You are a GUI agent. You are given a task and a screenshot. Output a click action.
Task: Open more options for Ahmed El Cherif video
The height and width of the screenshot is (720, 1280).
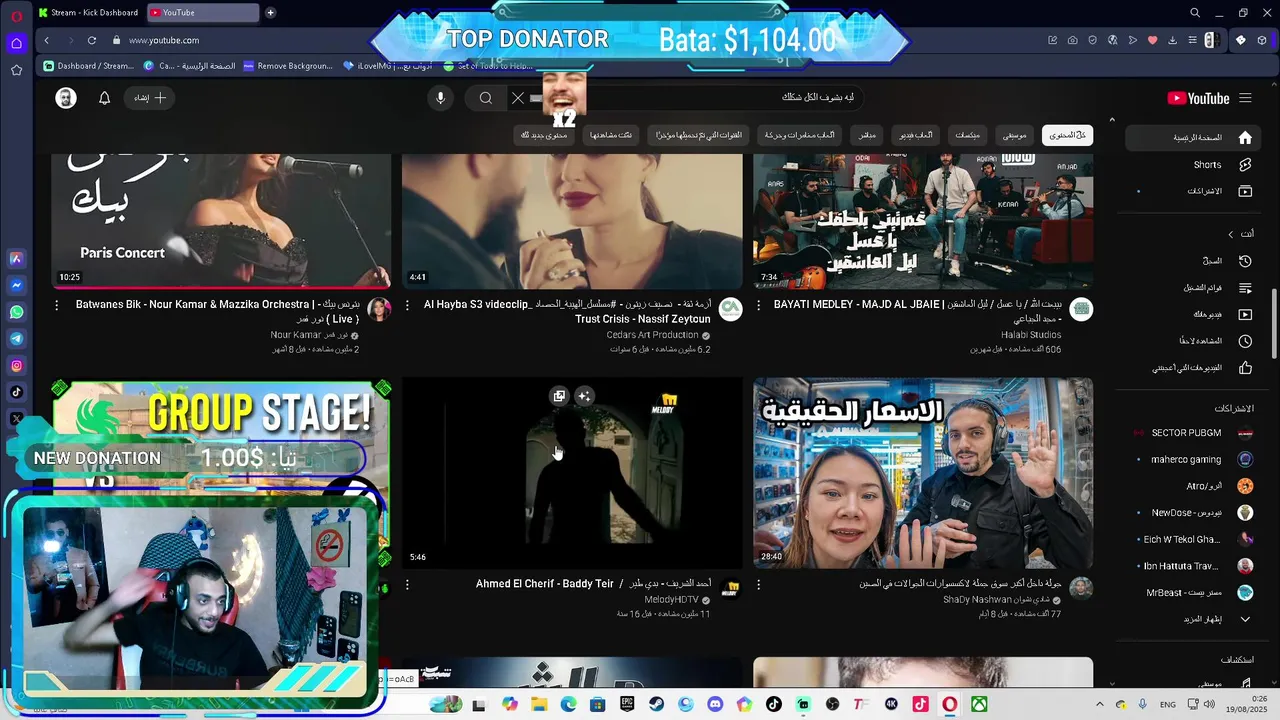click(407, 585)
